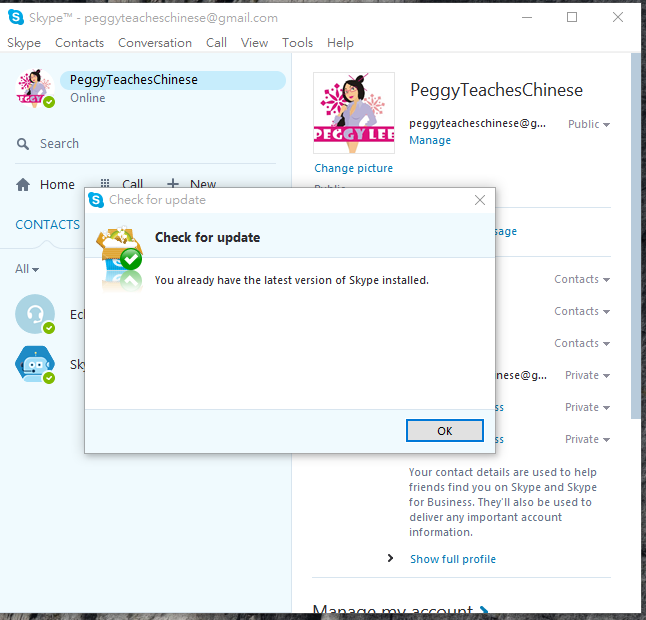Click the profile name PeggyTeachesChinese heading
646x620 pixels.
pyautogui.click(x=496, y=90)
